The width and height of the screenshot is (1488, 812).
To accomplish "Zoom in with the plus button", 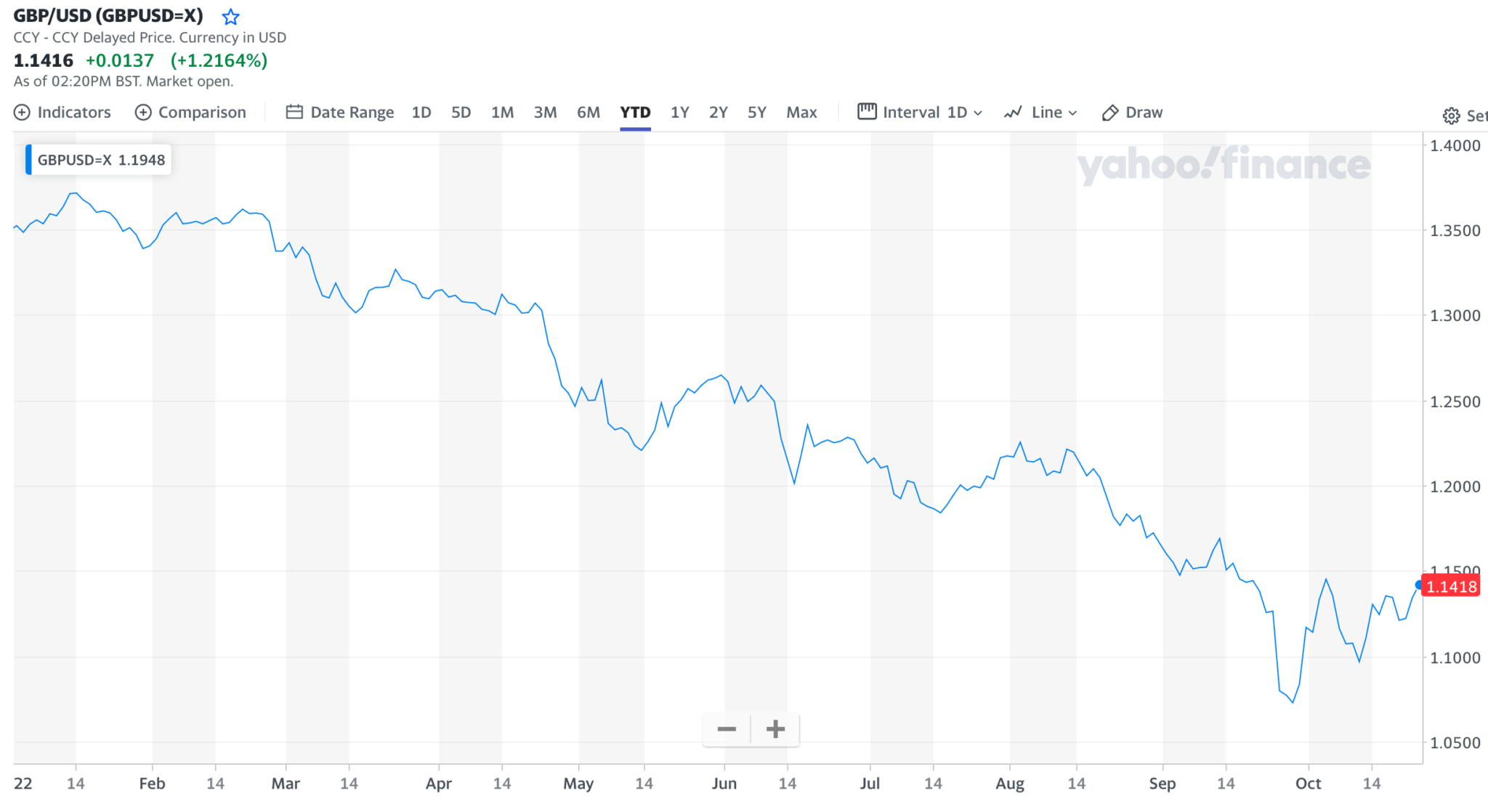I will pos(775,729).
